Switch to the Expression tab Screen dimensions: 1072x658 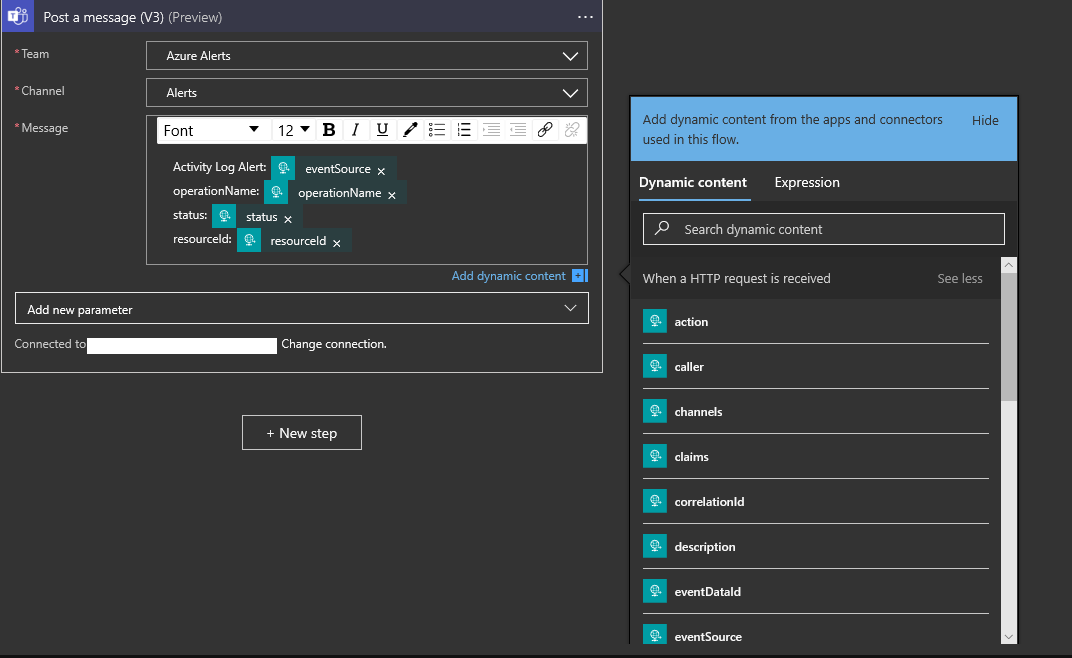pyautogui.click(x=807, y=183)
